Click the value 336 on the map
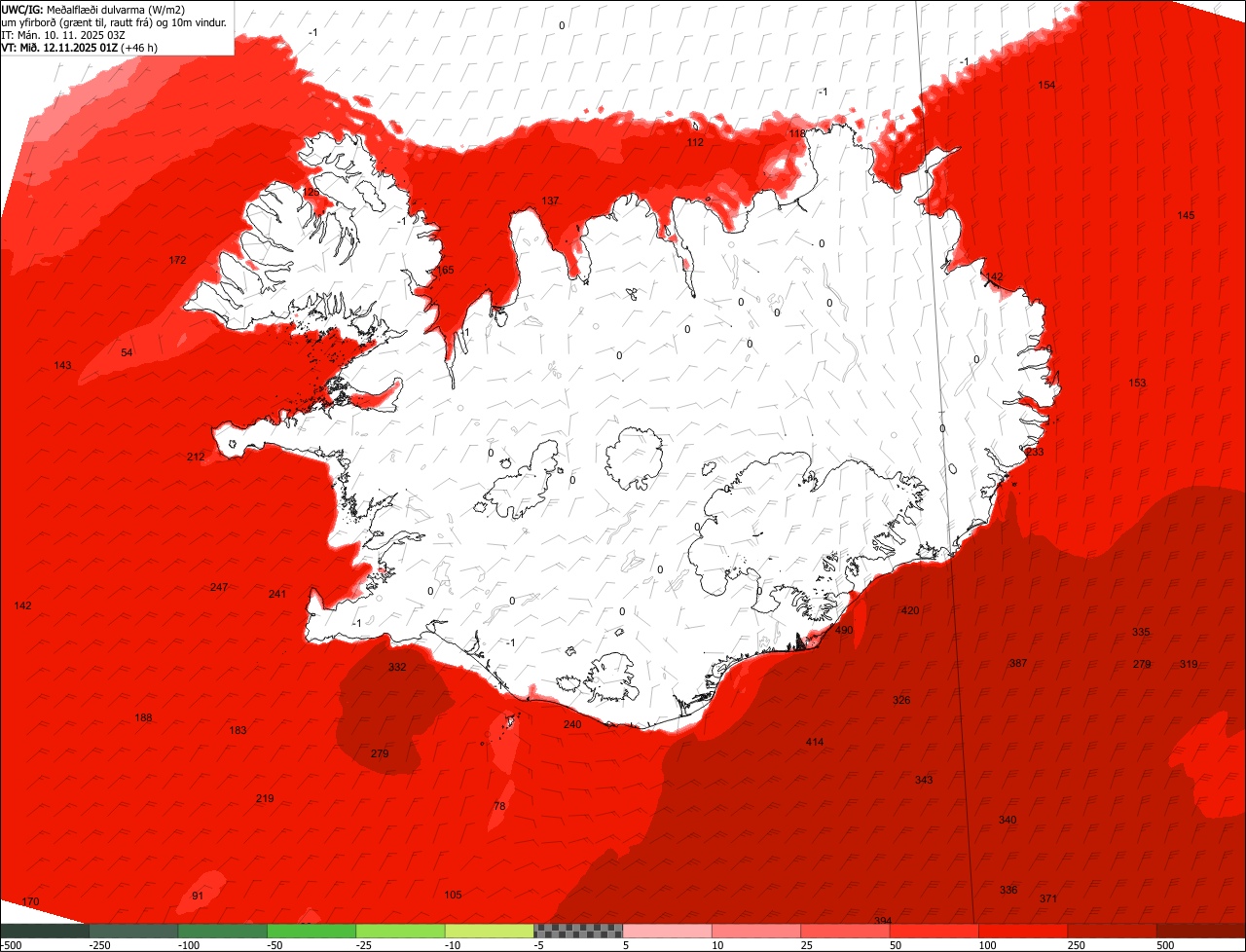 click(x=1008, y=890)
